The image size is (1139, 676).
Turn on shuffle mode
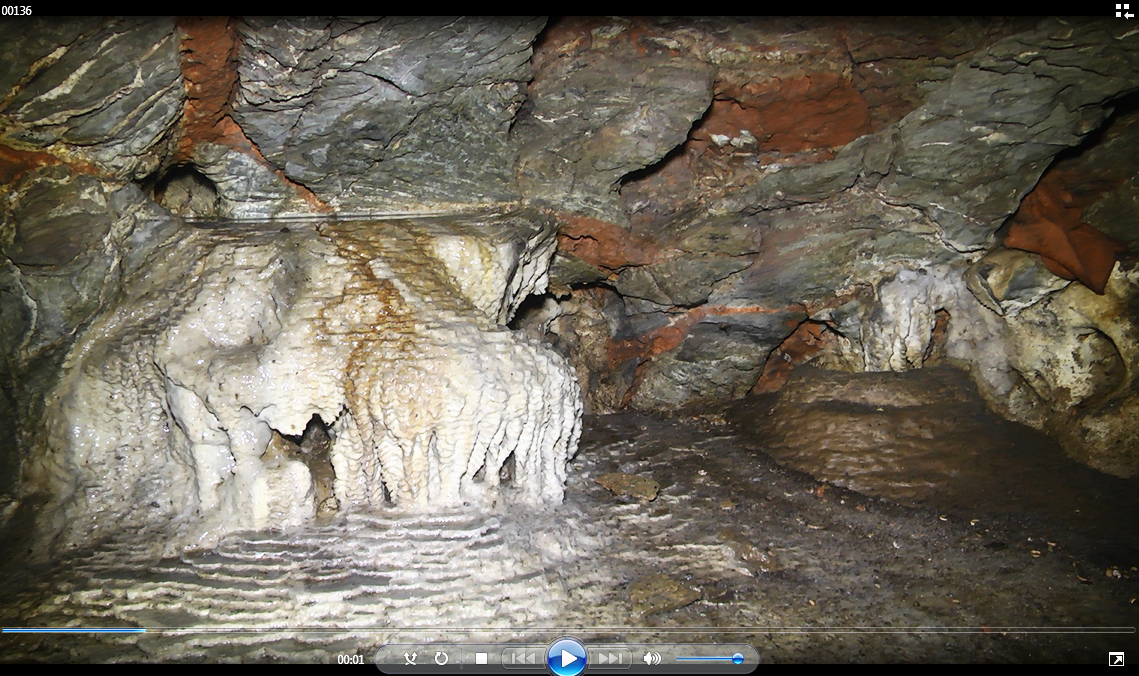pyautogui.click(x=410, y=658)
